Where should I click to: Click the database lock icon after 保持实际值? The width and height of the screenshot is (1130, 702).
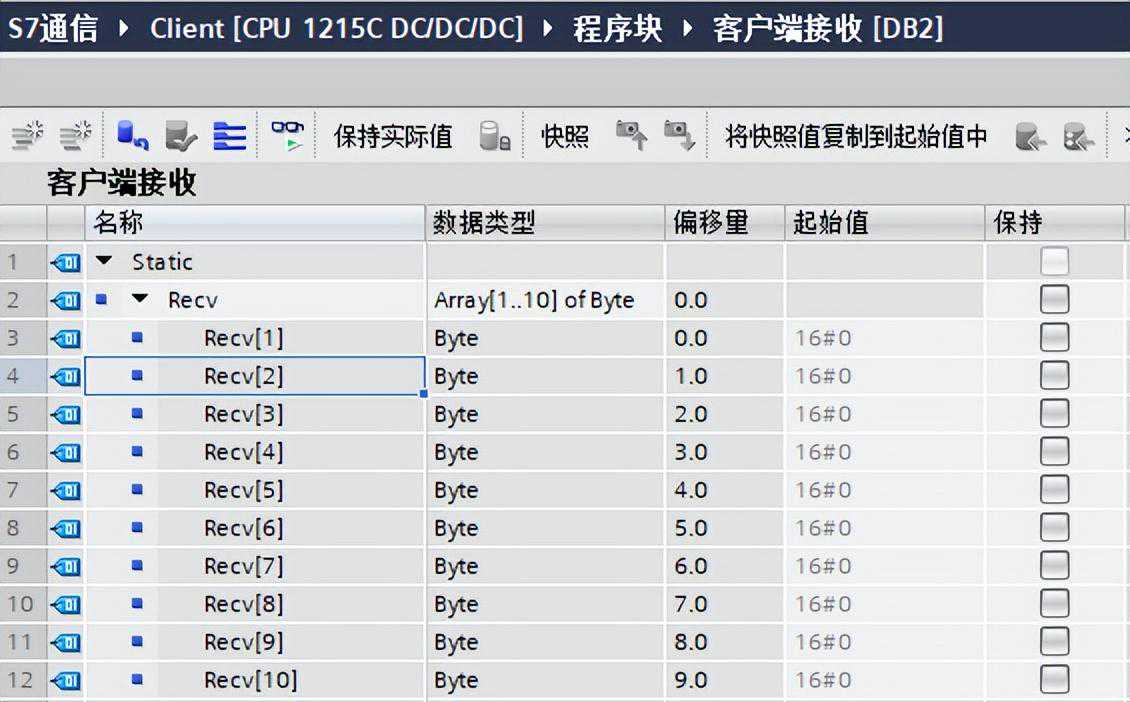point(495,136)
